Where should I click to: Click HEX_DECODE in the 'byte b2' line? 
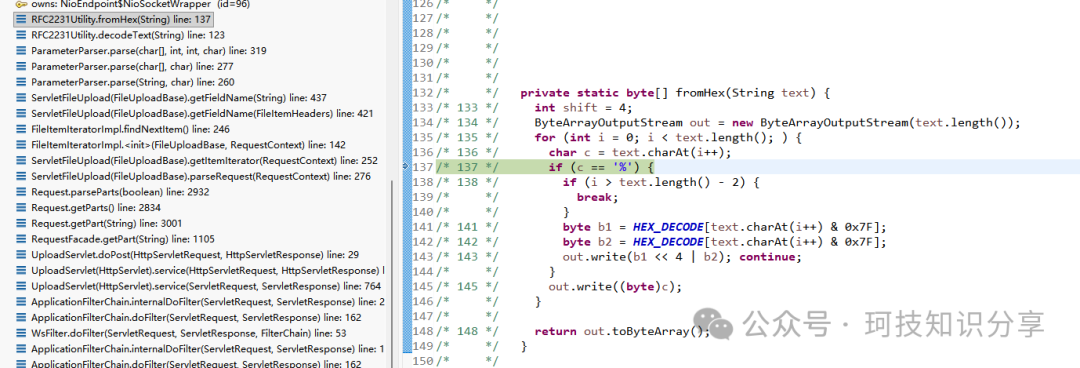pos(668,242)
